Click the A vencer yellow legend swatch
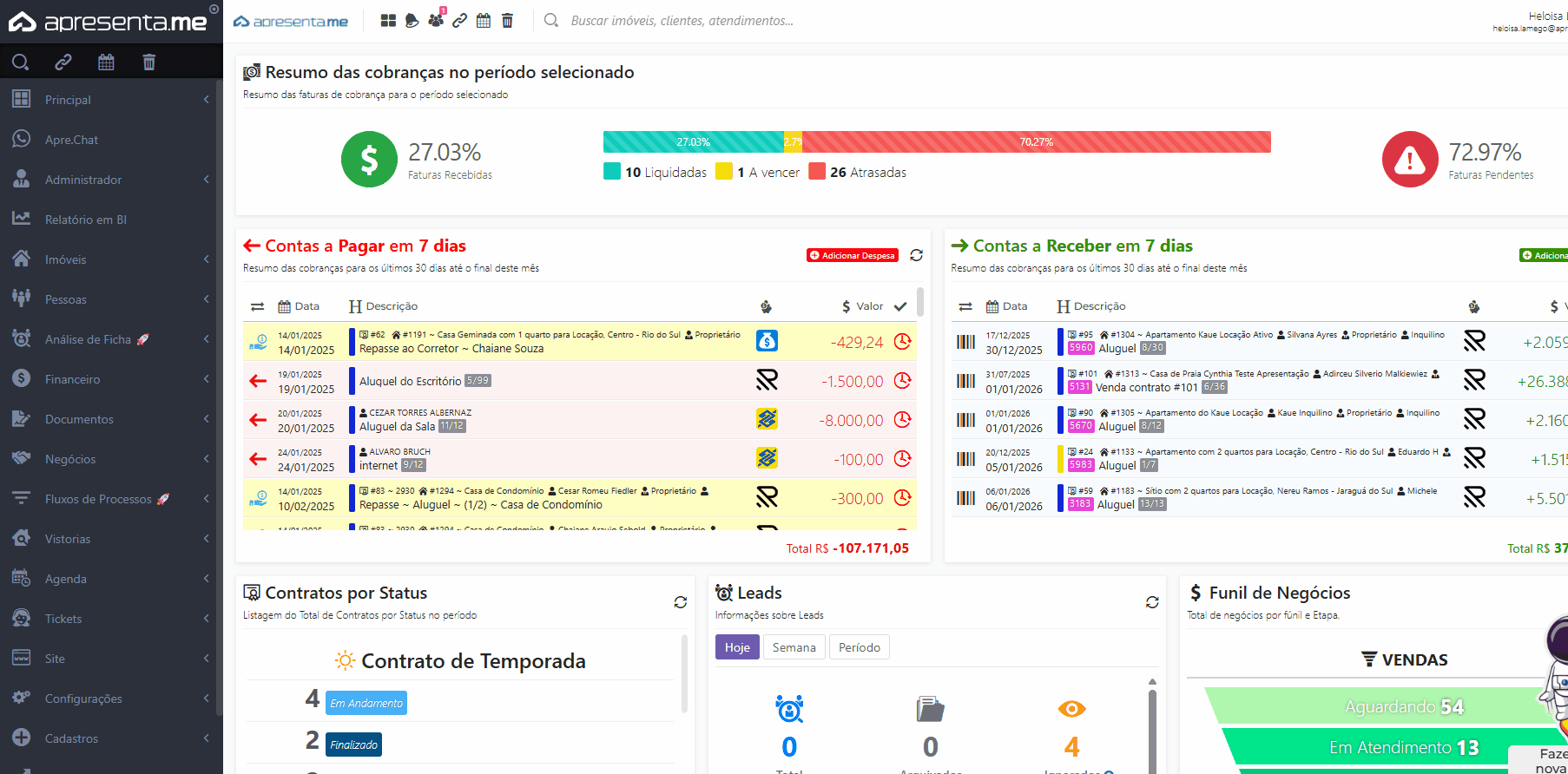1568x774 pixels. [723, 171]
